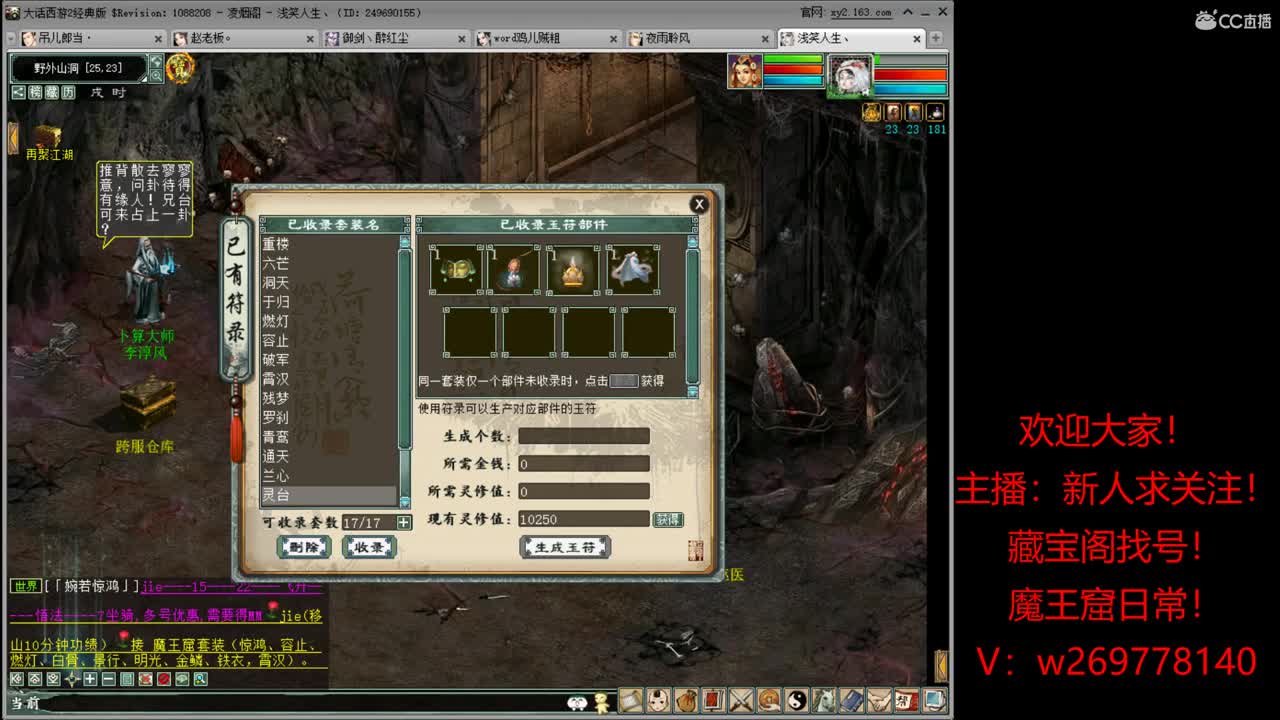This screenshot has width=1280, height=720.
Task: Select 洞天 in the set list
Action: (x=329, y=283)
